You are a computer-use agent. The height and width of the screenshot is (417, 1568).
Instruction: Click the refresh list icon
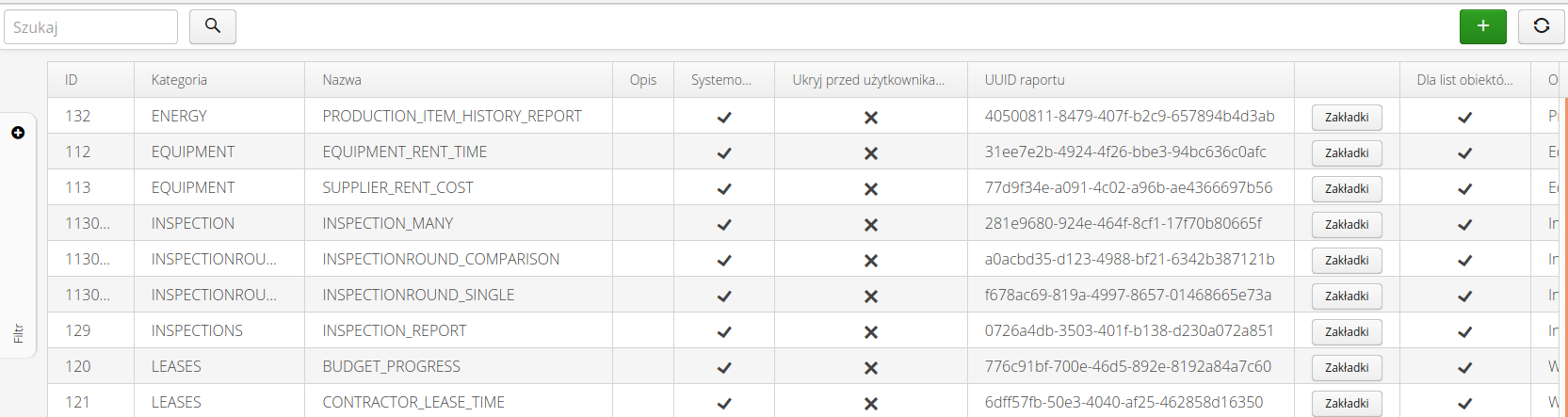coord(1541,26)
